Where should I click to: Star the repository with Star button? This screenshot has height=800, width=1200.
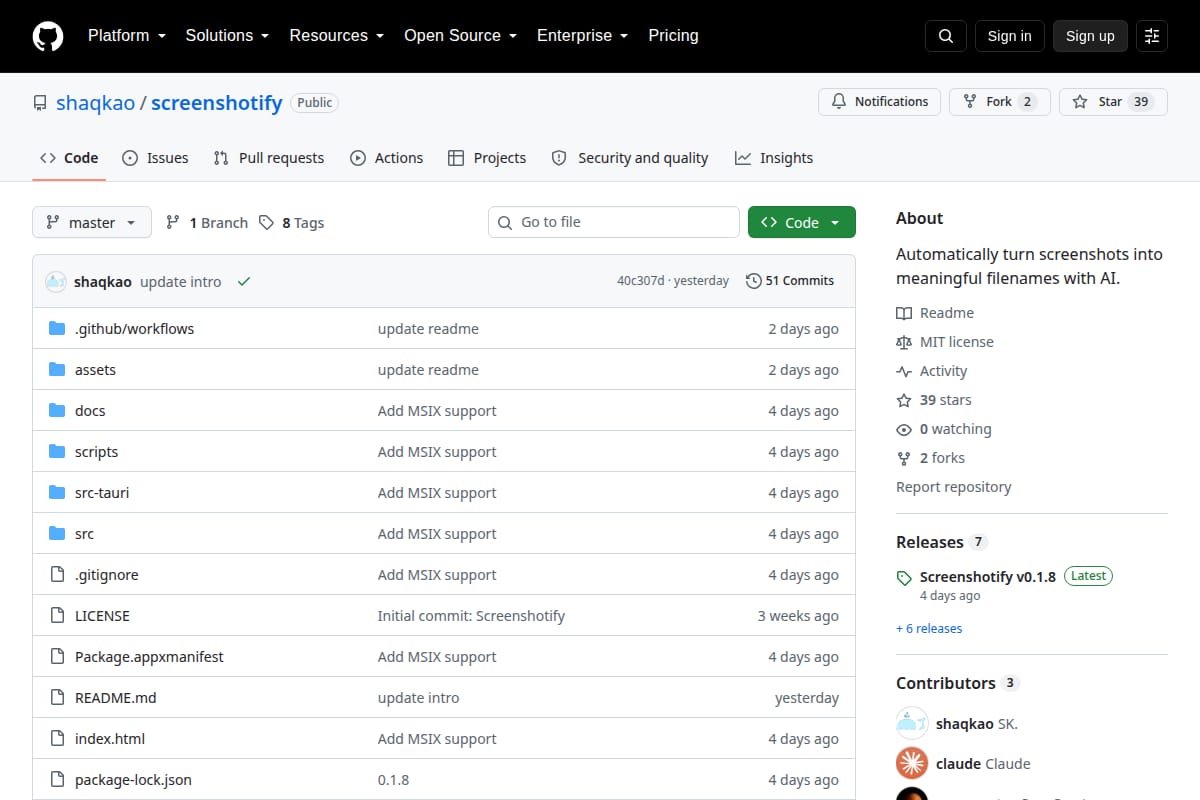1113,102
